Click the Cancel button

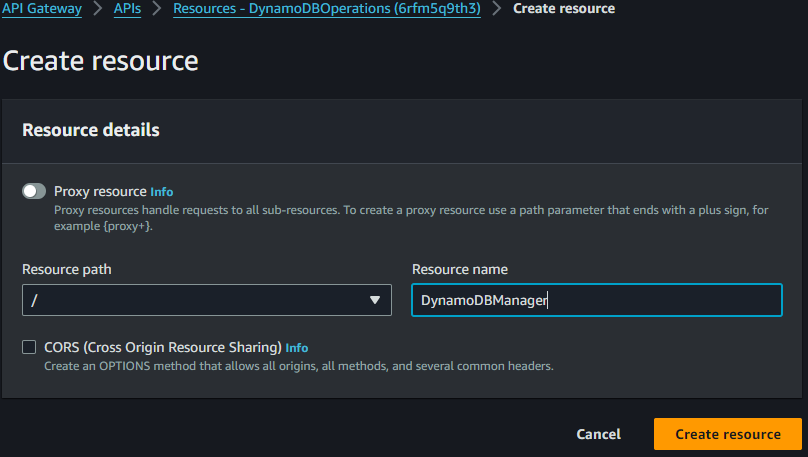point(598,434)
